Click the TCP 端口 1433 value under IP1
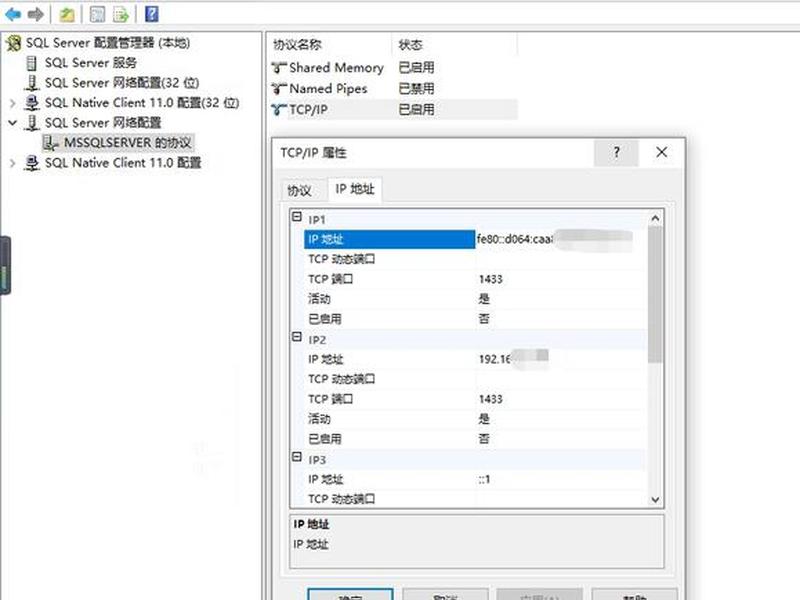 [x=491, y=279]
